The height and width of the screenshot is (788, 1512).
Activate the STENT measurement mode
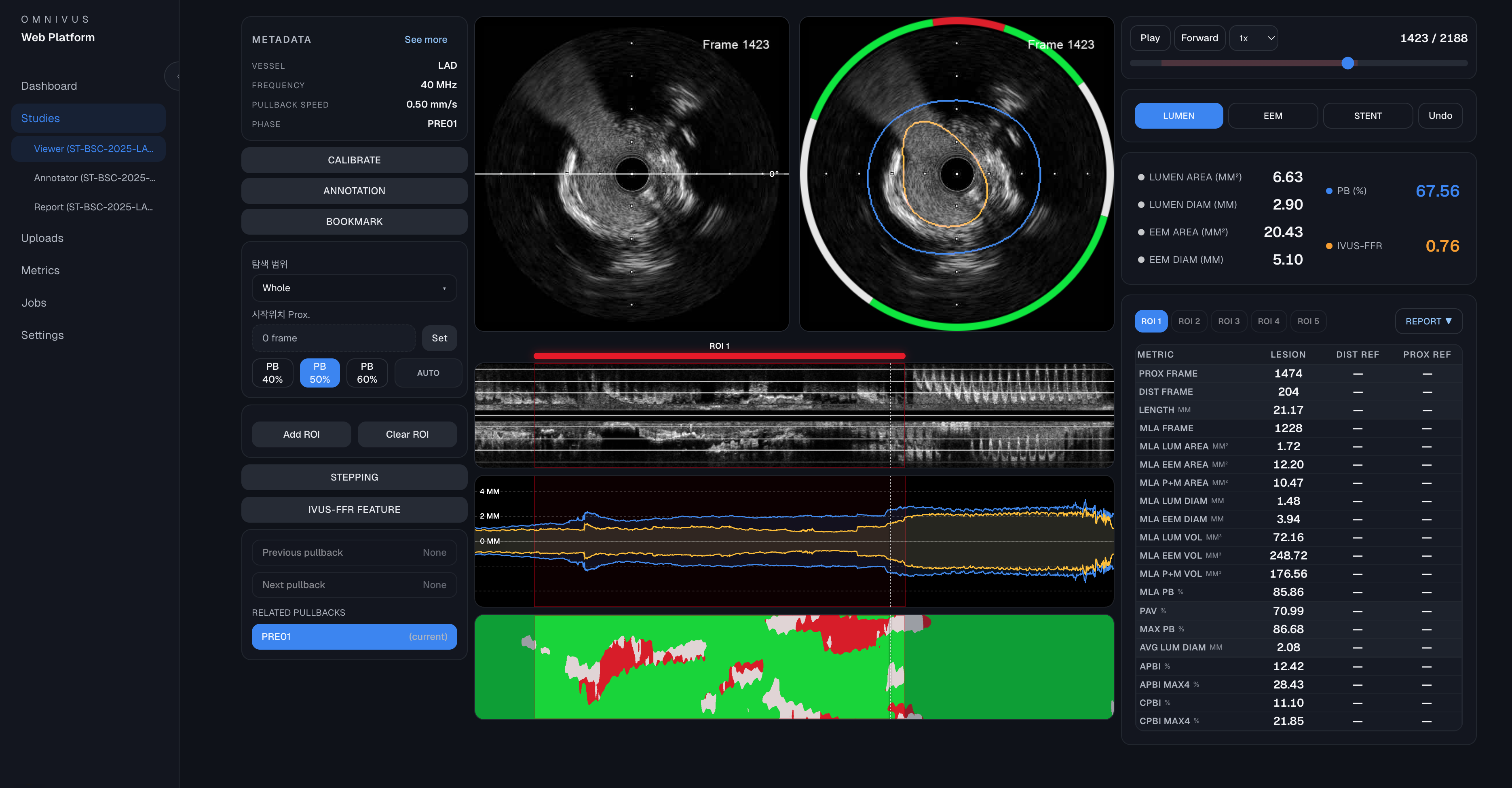[x=1368, y=115]
